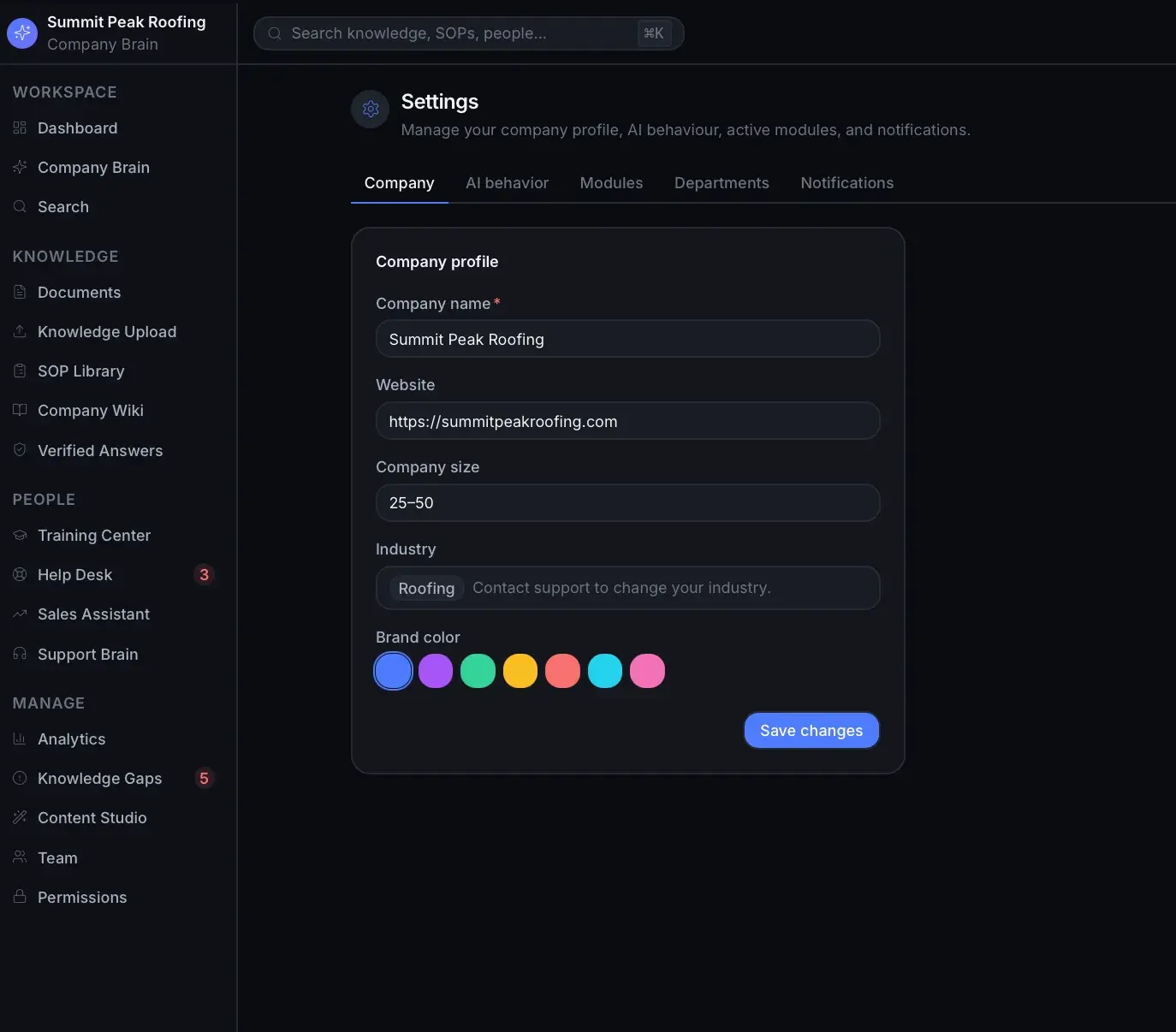
Task: Save changes to company profile
Action: (x=811, y=730)
